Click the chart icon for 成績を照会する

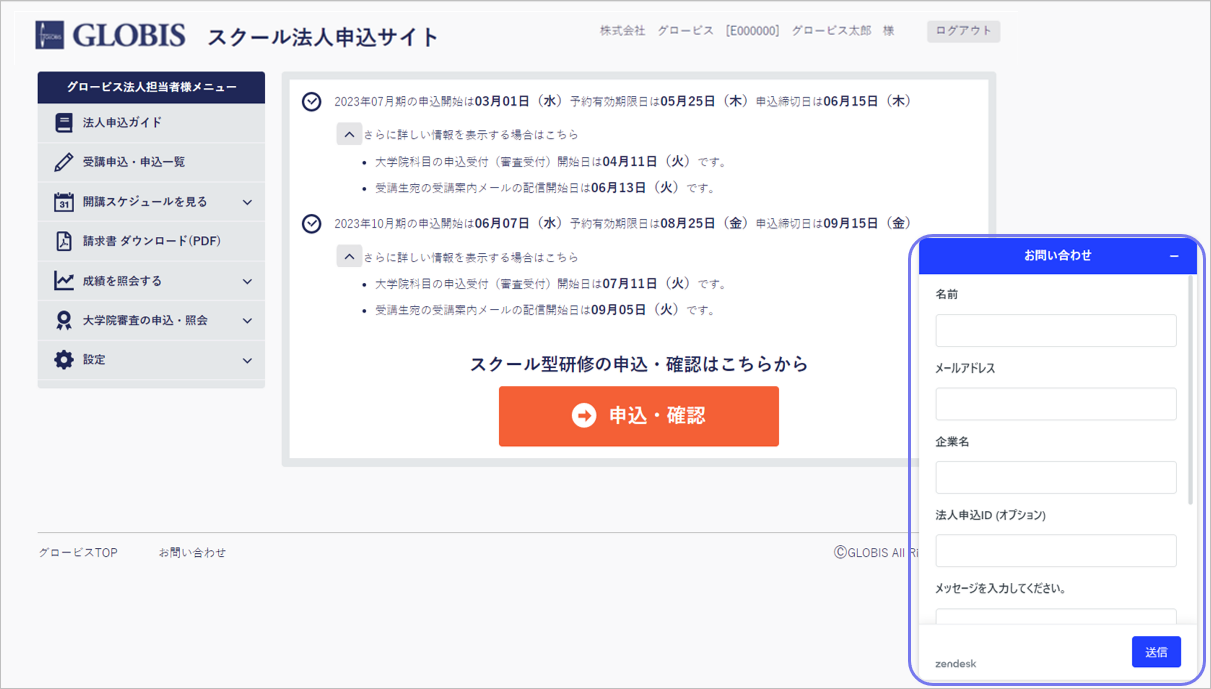pyautogui.click(x=64, y=281)
